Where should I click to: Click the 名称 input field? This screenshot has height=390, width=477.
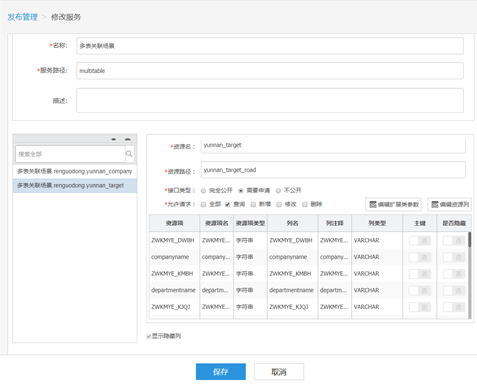[x=270, y=46]
